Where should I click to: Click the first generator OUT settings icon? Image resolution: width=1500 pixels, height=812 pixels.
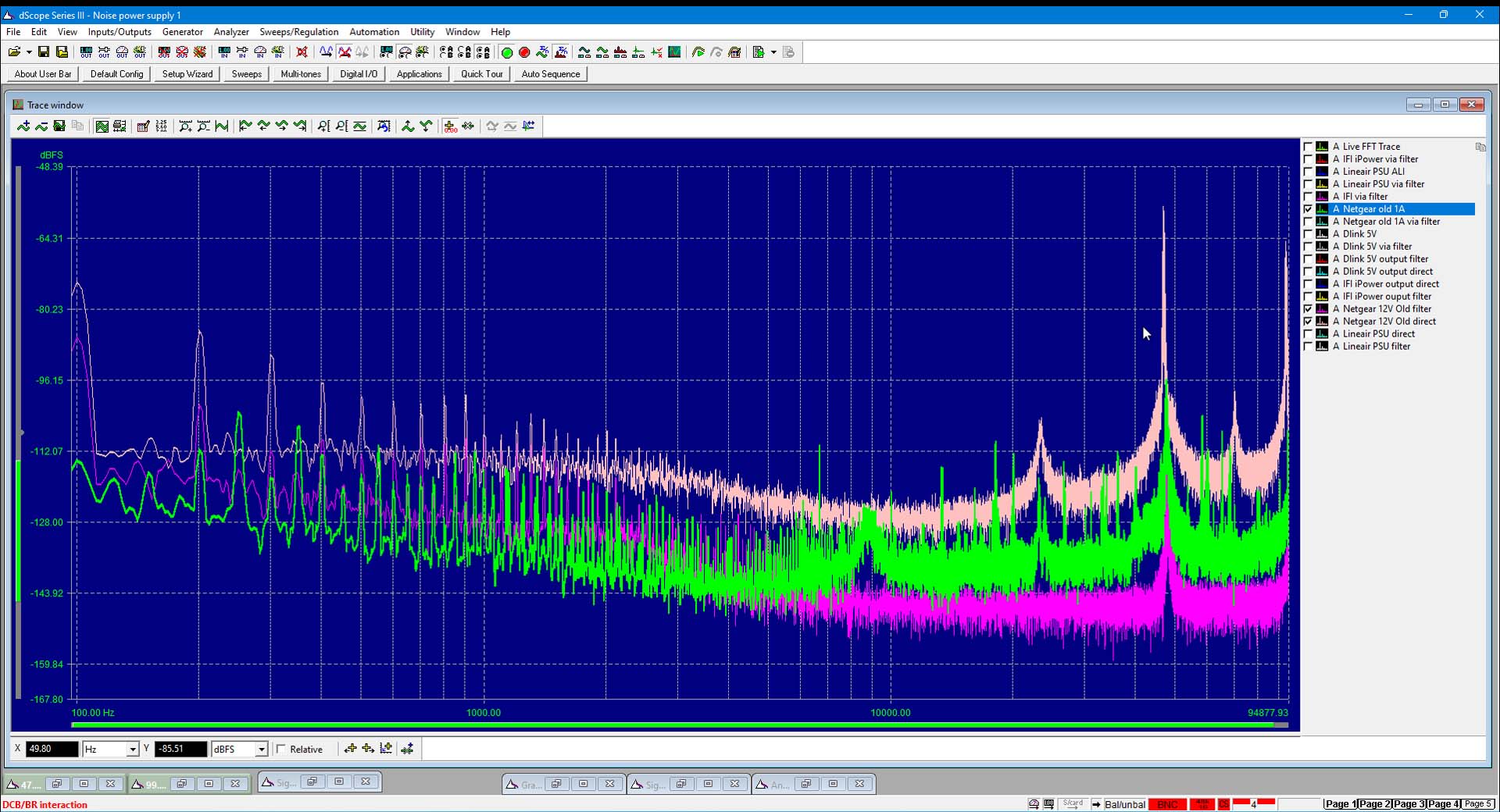86,52
